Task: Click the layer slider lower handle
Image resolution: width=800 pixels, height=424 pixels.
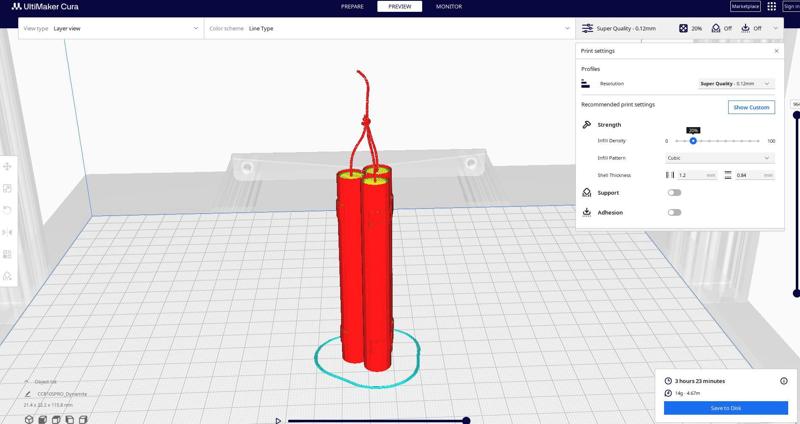Action: [796, 293]
